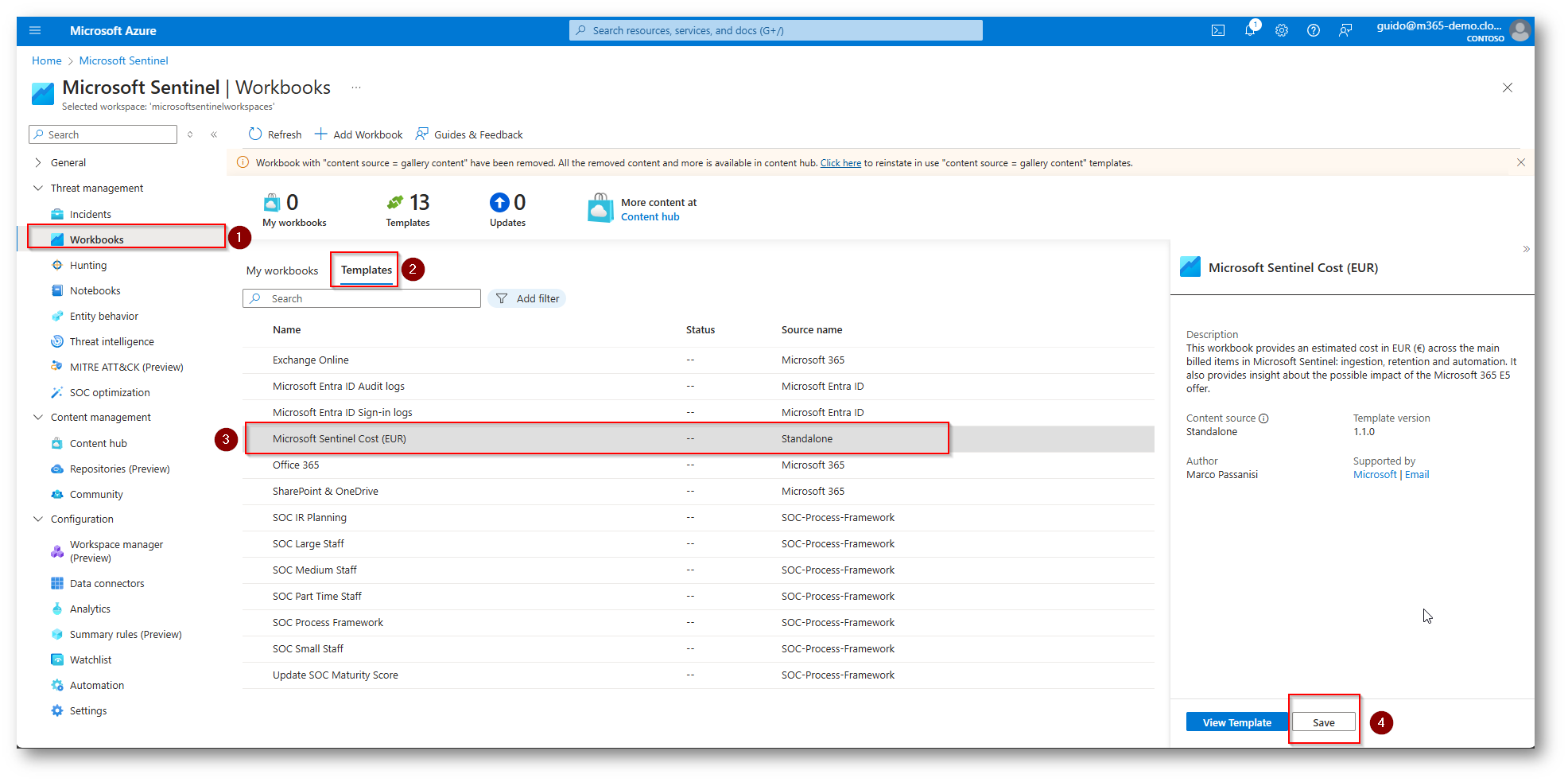Select the SharePoint & OneDrive template
The width and height of the screenshot is (1568, 782).
(x=698, y=492)
